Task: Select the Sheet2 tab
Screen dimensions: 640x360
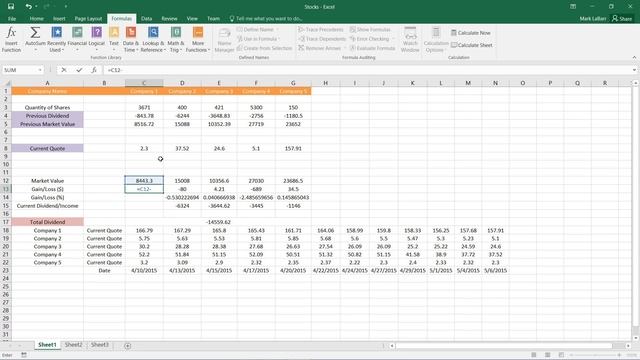Action: pos(73,345)
